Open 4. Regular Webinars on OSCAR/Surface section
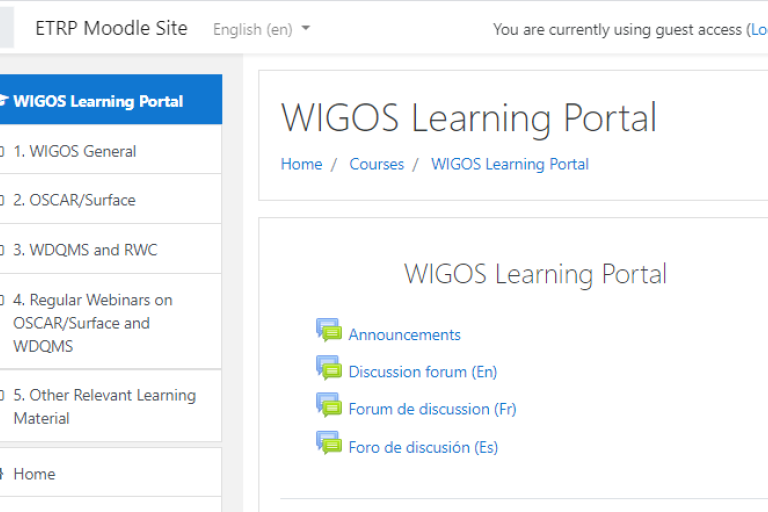The image size is (768, 512). tap(92, 323)
